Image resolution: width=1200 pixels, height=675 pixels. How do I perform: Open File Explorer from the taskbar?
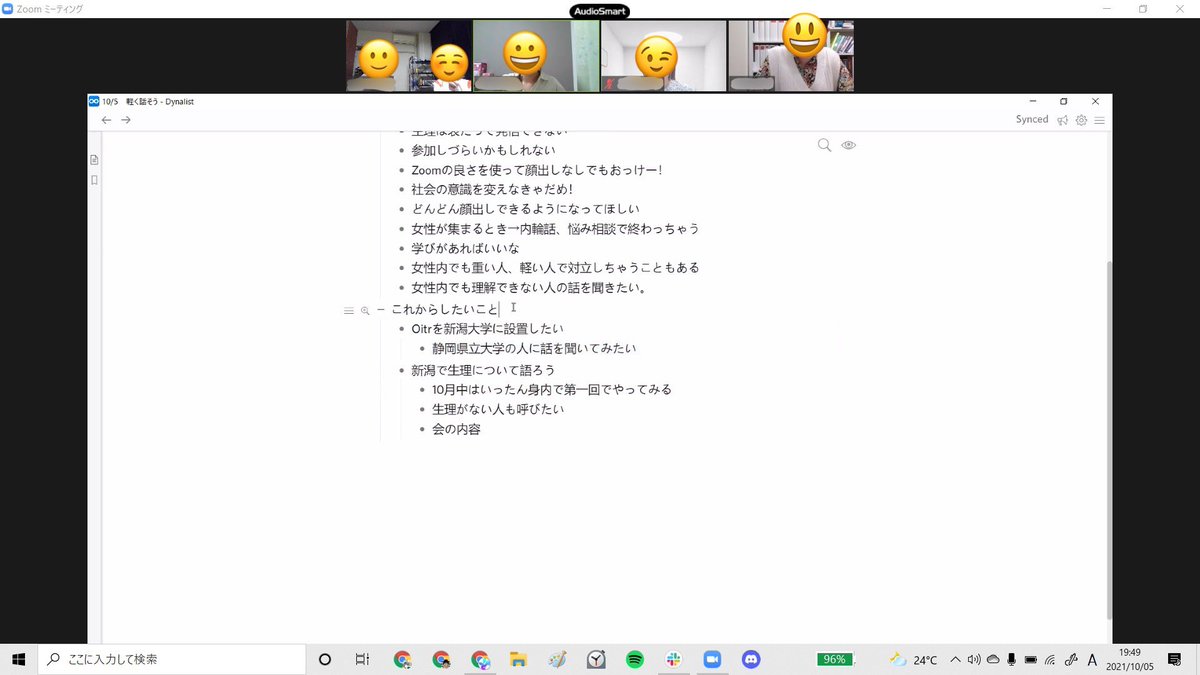(x=518, y=659)
